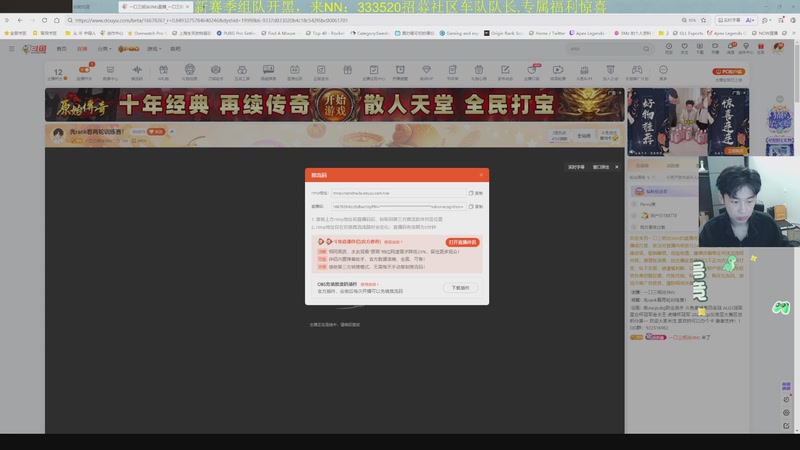Viewport: 800px width, 450px height.
Task: Click the green gamepad floating icon
Action: pyautogui.click(x=781, y=307)
